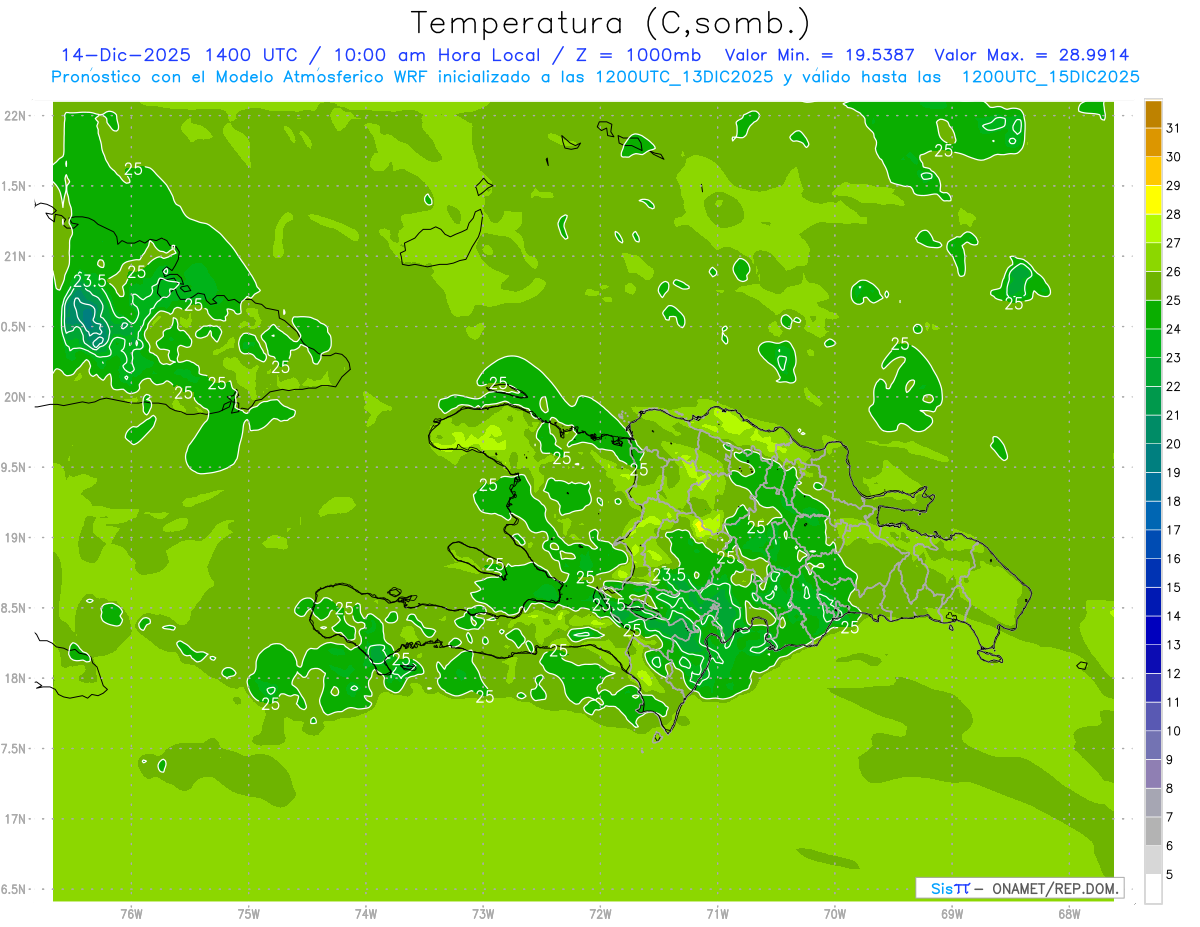Pick the legend color between 30 and 31
Image resolution: width=1200 pixels, height=927 pixels.
[1154, 142]
